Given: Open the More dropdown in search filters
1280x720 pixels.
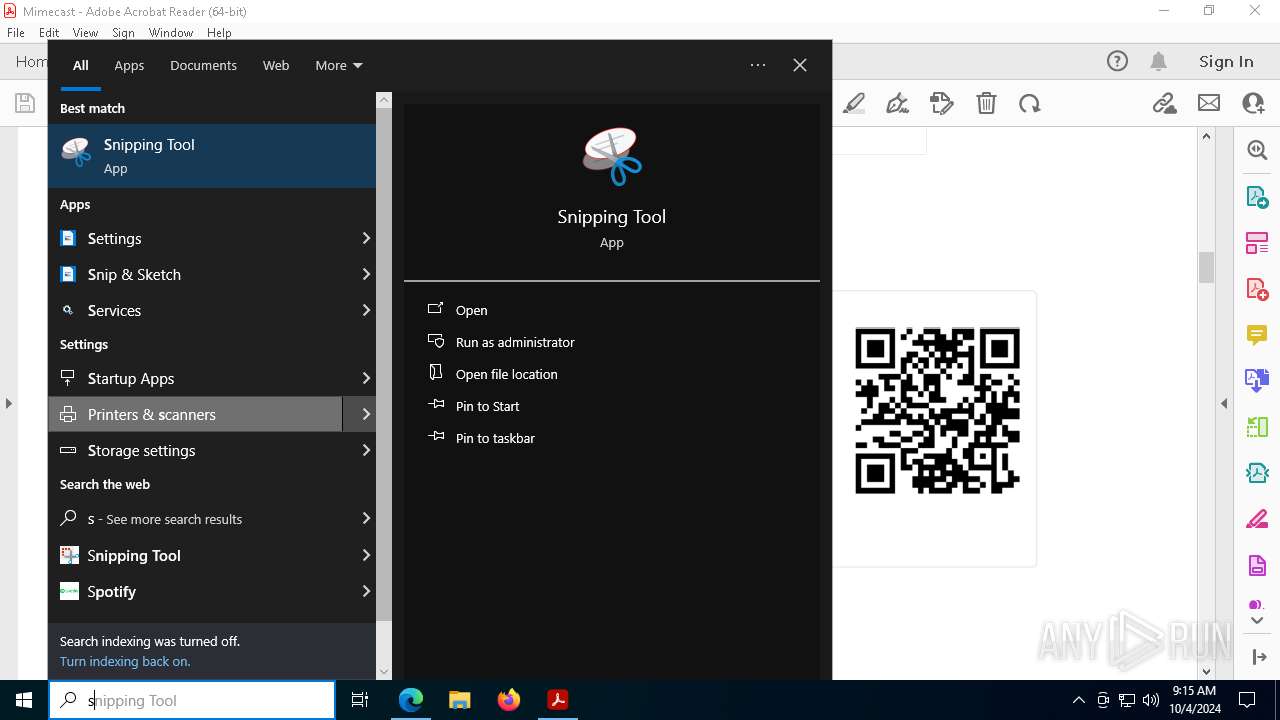Looking at the screenshot, I should [339, 65].
